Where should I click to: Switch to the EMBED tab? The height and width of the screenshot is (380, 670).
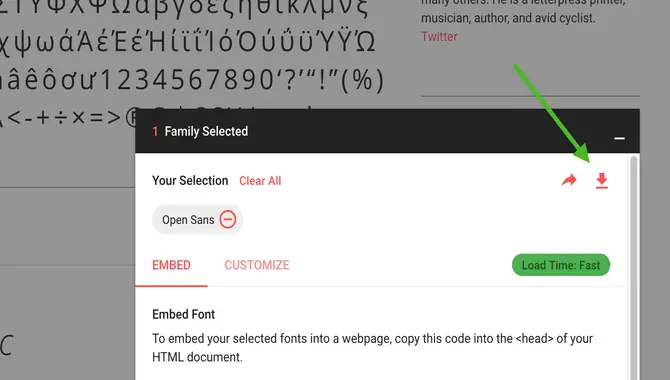[171, 265]
